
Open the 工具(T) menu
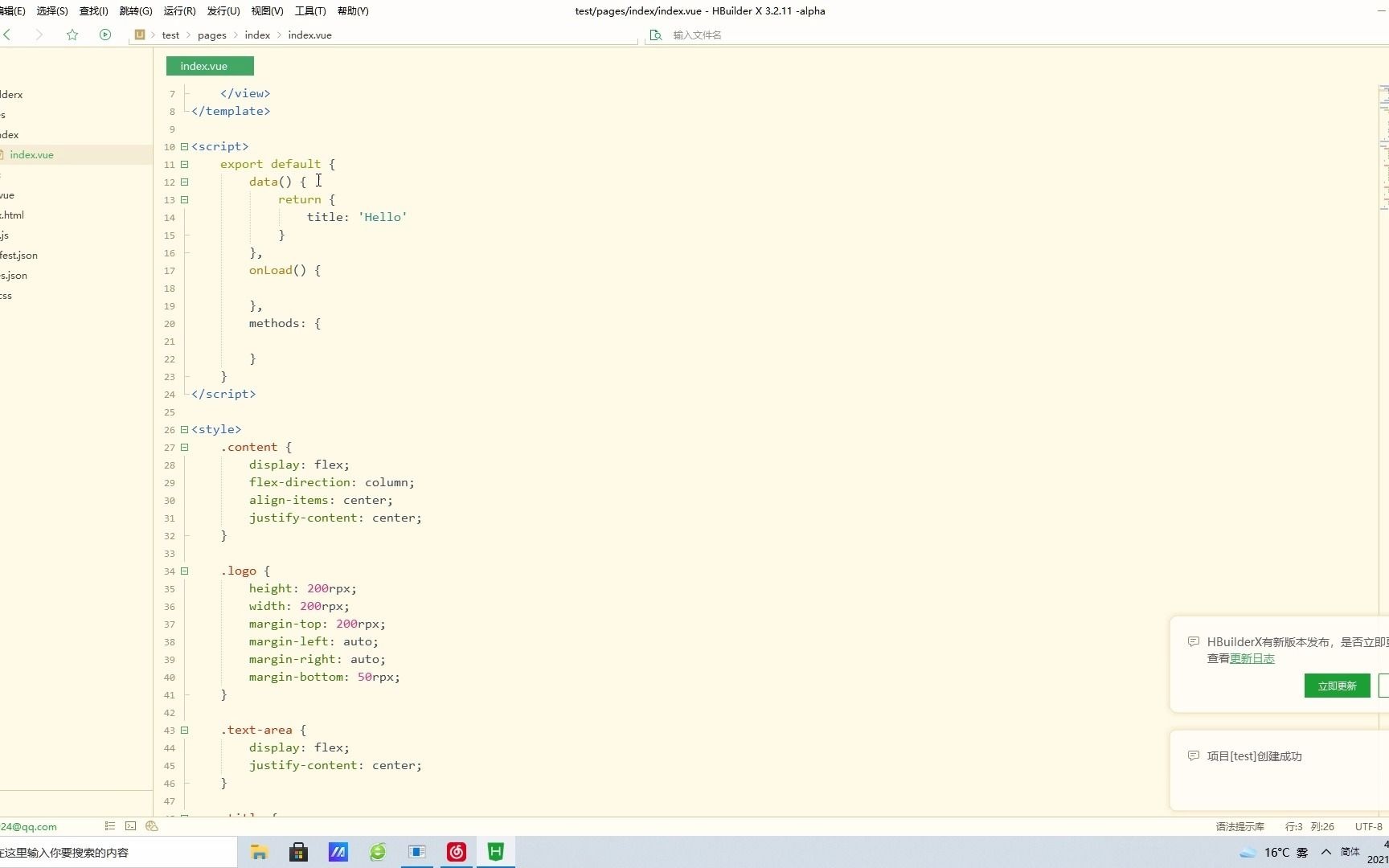(x=310, y=11)
